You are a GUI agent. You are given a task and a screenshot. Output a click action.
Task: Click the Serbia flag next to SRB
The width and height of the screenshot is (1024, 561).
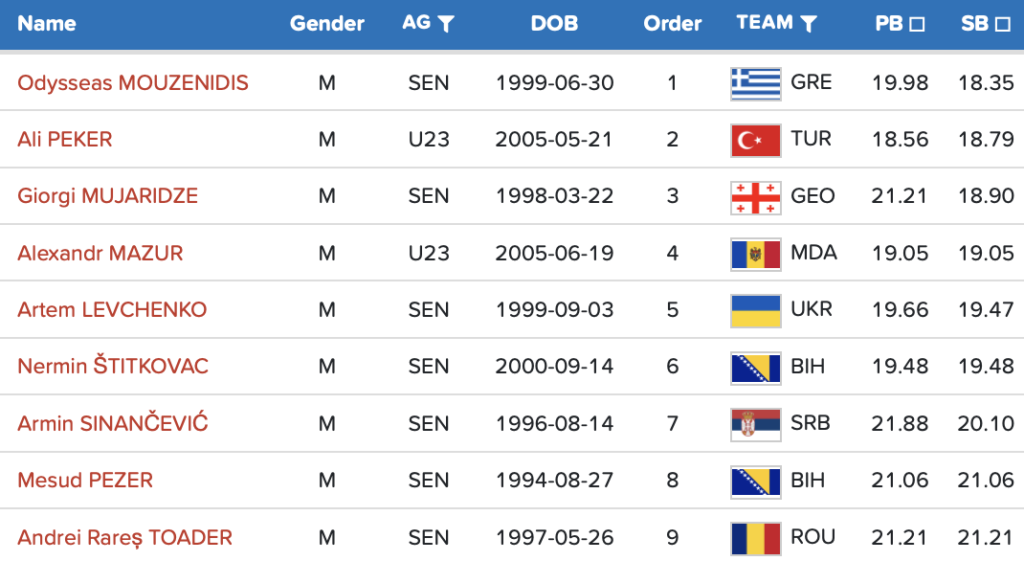coord(755,424)
